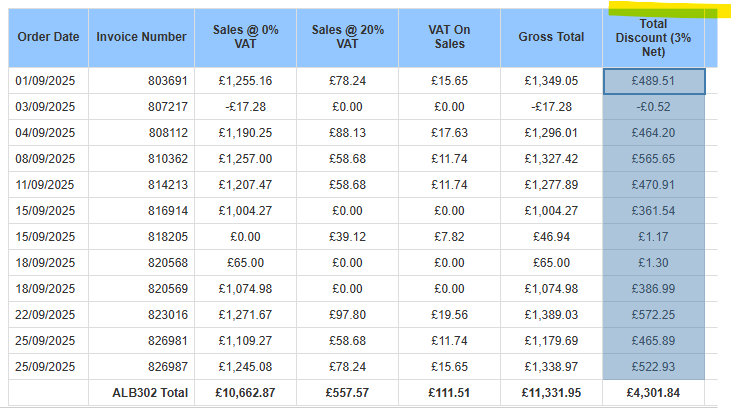
Task: Click the ALB302 Total label cell
Action: coord(141,393)
